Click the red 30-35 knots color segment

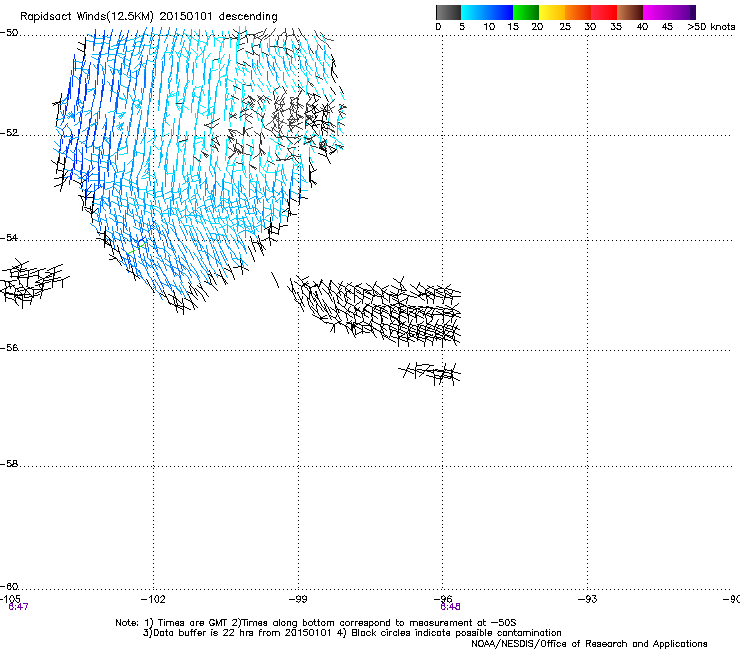(x=604, y=12)
